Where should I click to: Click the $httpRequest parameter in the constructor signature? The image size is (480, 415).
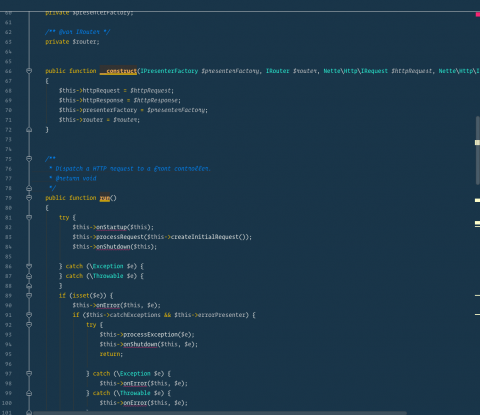pos(412,71)
